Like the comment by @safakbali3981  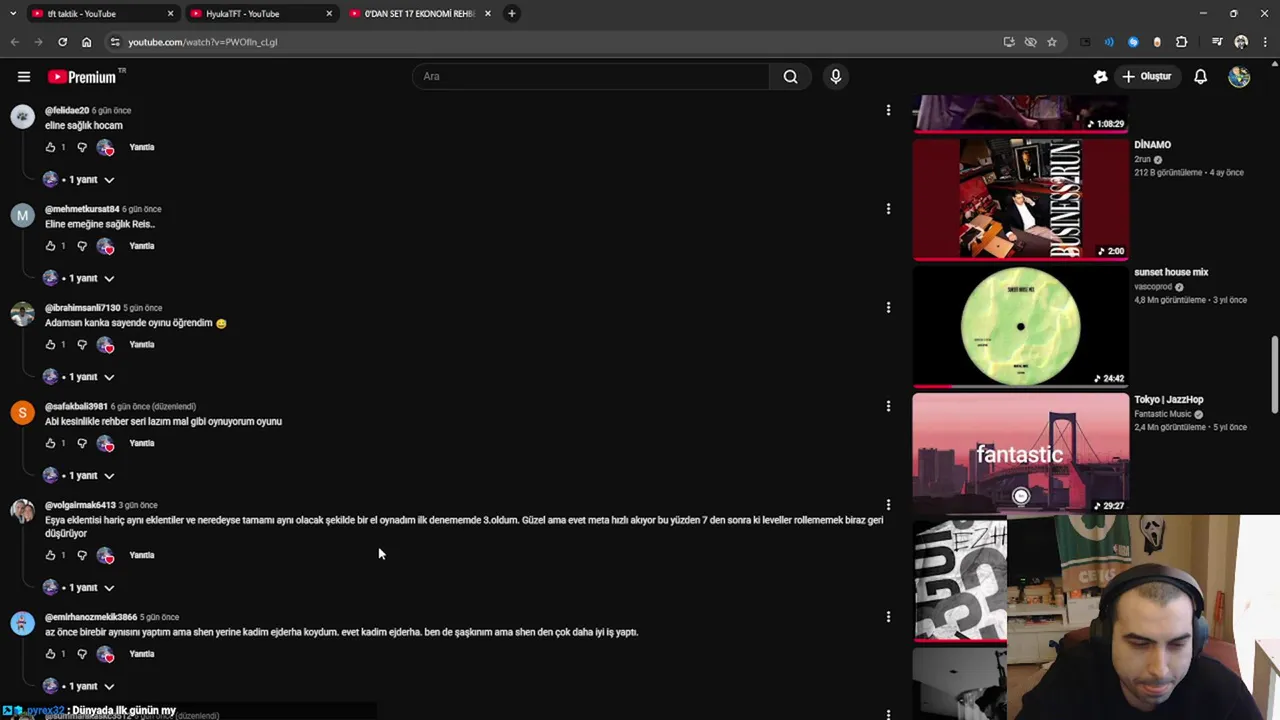point(51,443)
